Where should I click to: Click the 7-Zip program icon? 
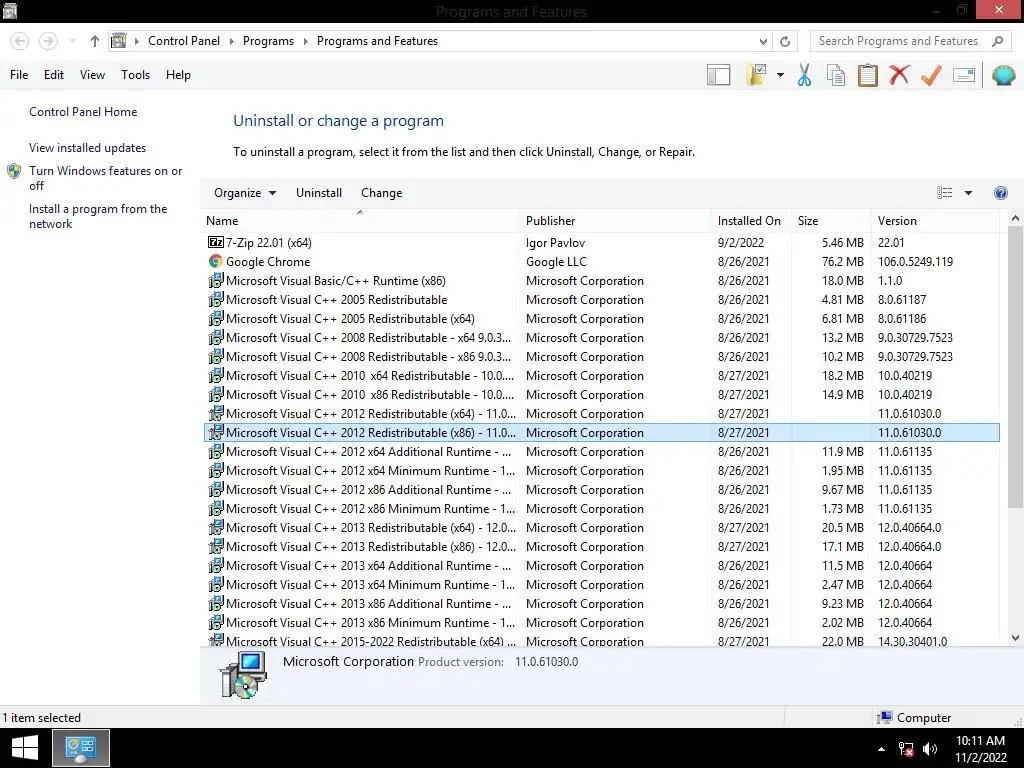216,242
